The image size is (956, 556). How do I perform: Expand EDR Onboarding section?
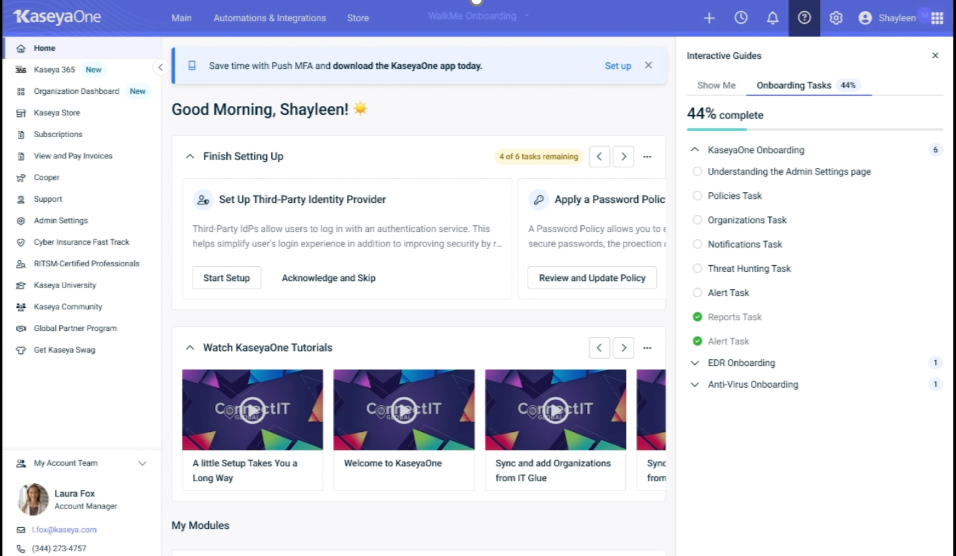(694, 363)
